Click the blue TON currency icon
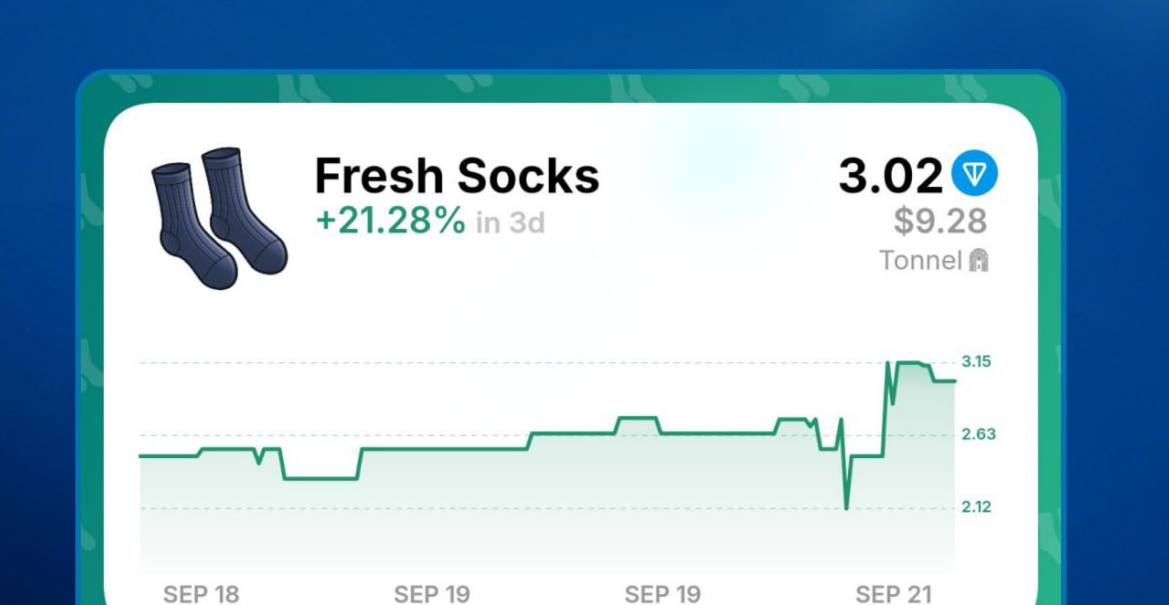The image size is (1169, 605). (974, 174)
